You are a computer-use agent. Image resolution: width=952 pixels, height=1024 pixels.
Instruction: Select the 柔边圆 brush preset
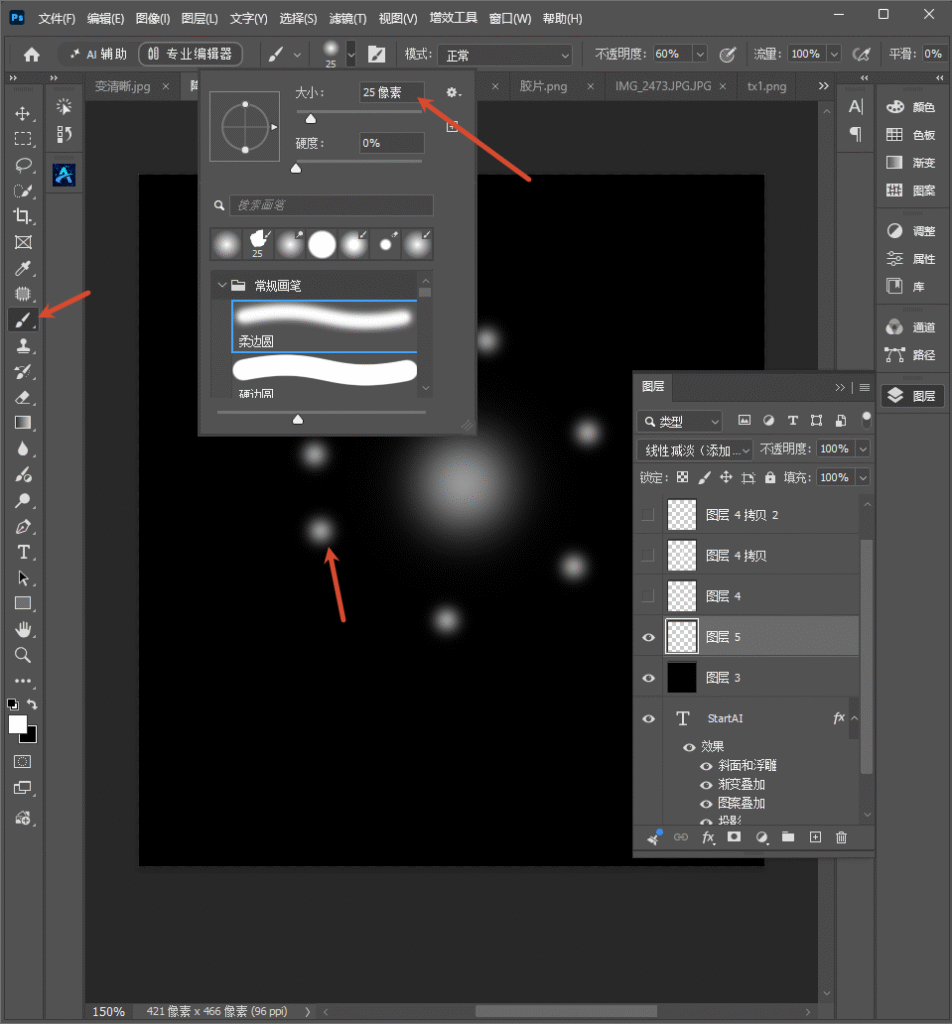325,326
